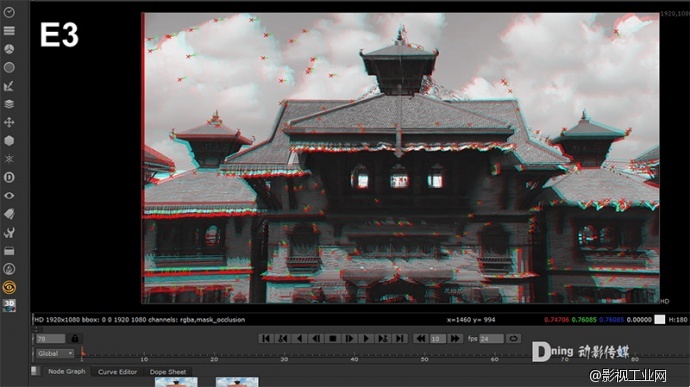Open the MetaData nodes menu (tag icon)

click(x=9, y=214)
